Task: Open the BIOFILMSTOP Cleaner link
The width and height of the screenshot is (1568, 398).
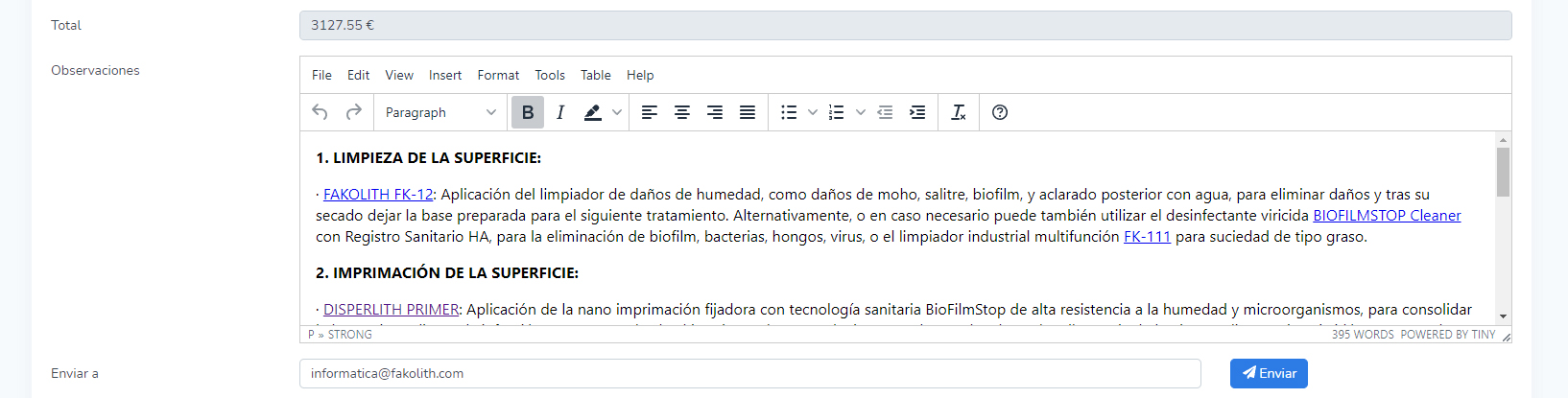Action: coord(1387,216)
